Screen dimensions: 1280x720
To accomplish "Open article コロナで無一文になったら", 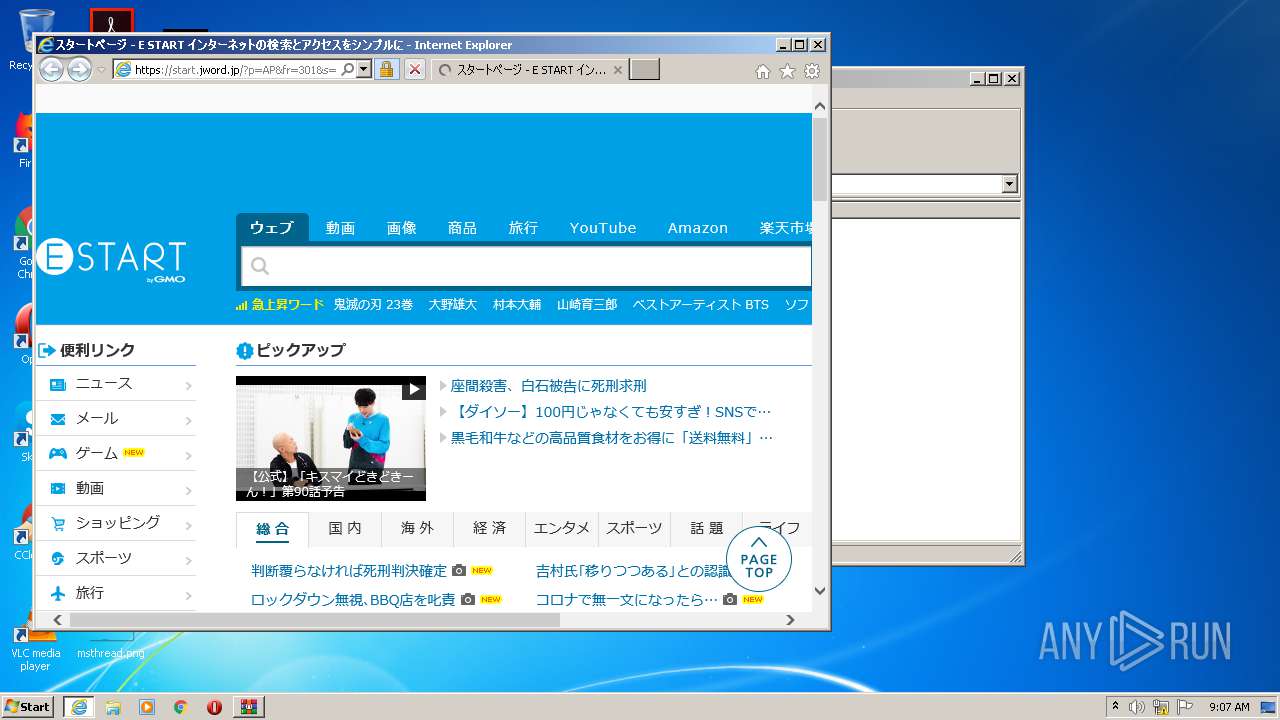I will [627, 600].
